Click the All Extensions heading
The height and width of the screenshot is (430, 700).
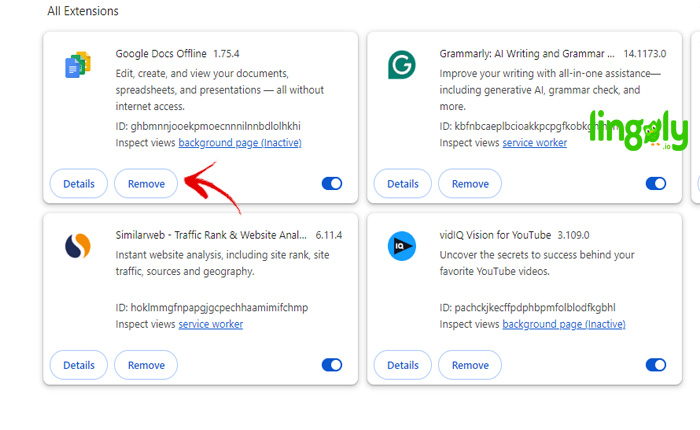(83, 11)
